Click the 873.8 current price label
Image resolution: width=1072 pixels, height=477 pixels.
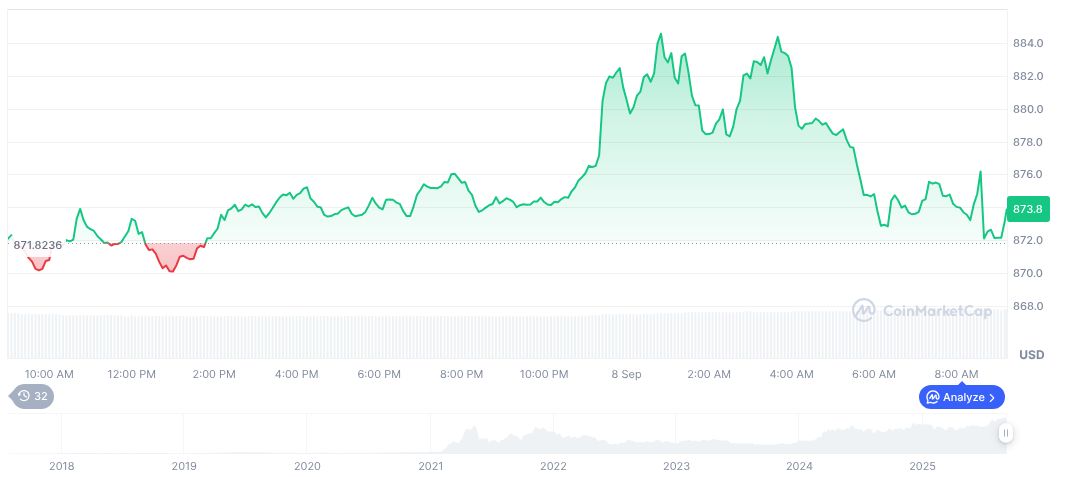tap(1028, 209)
